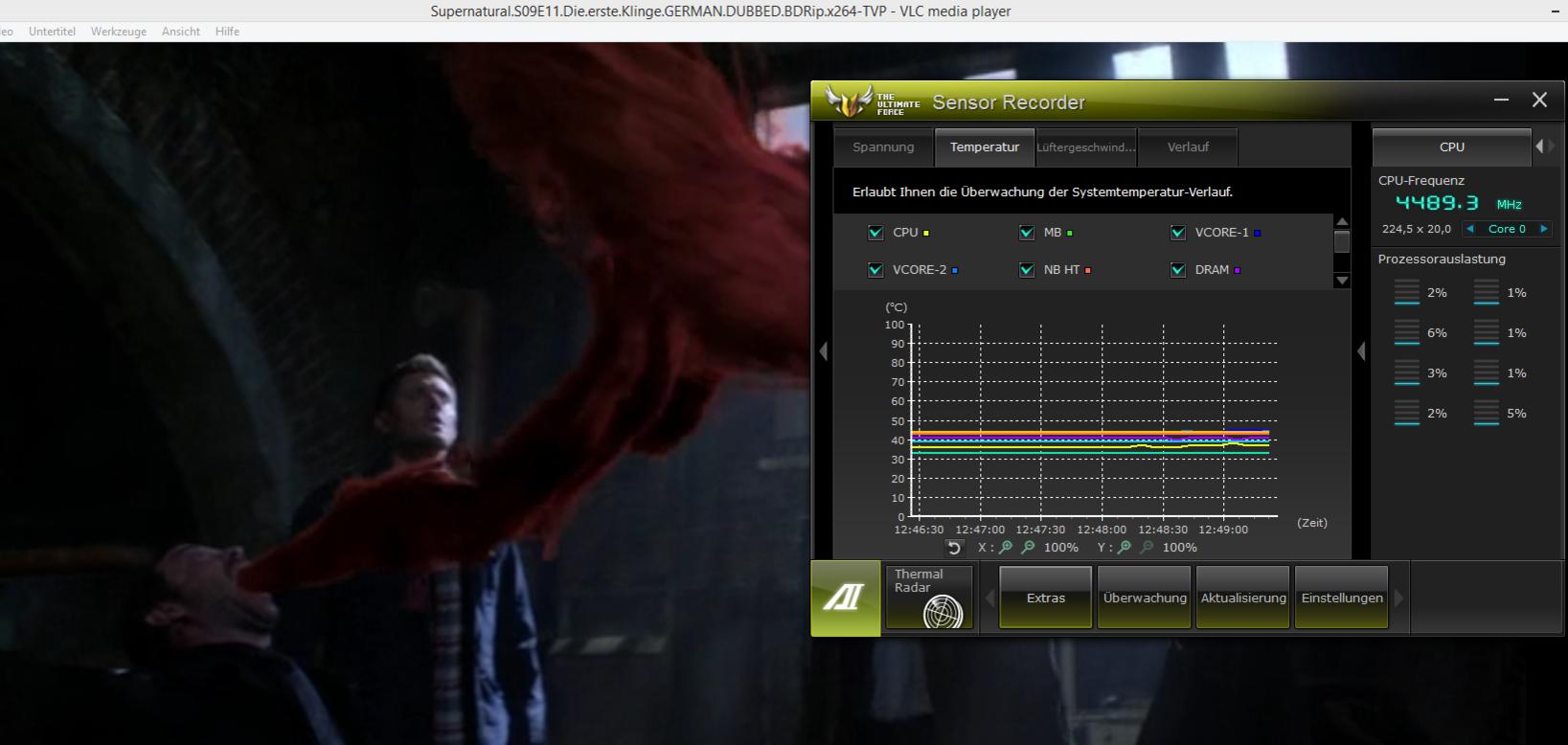This screenshot has height=745, width=1568.
Task: Close the Sensor Recorder window
Action: coord(1539,100)
